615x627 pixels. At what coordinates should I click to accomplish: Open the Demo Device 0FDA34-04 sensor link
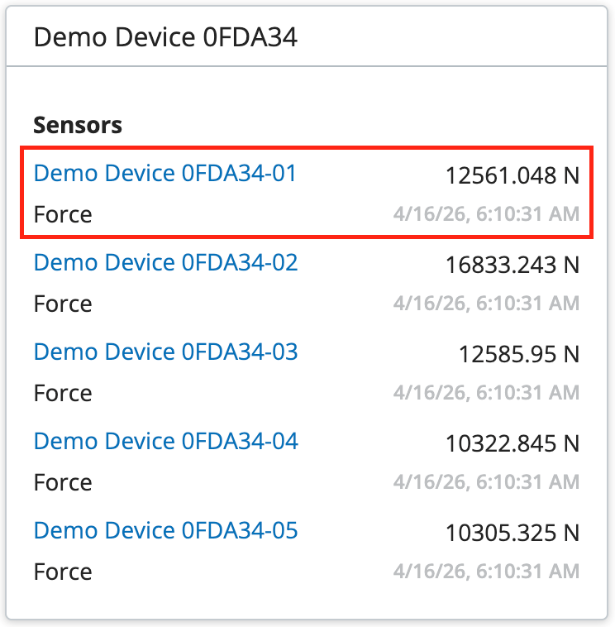tap(166, 441)
